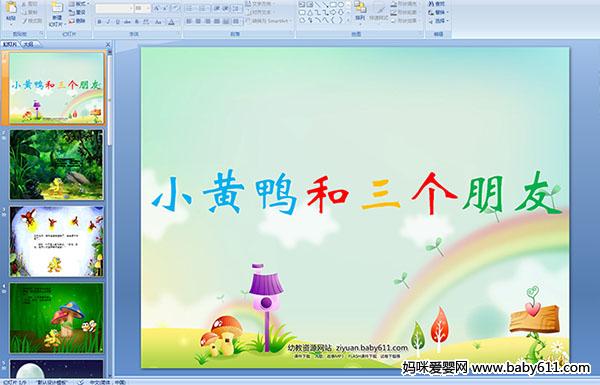Viewport: 600px width, 385px height.
Task: Click the font color icon
Action: coord(171,22)
